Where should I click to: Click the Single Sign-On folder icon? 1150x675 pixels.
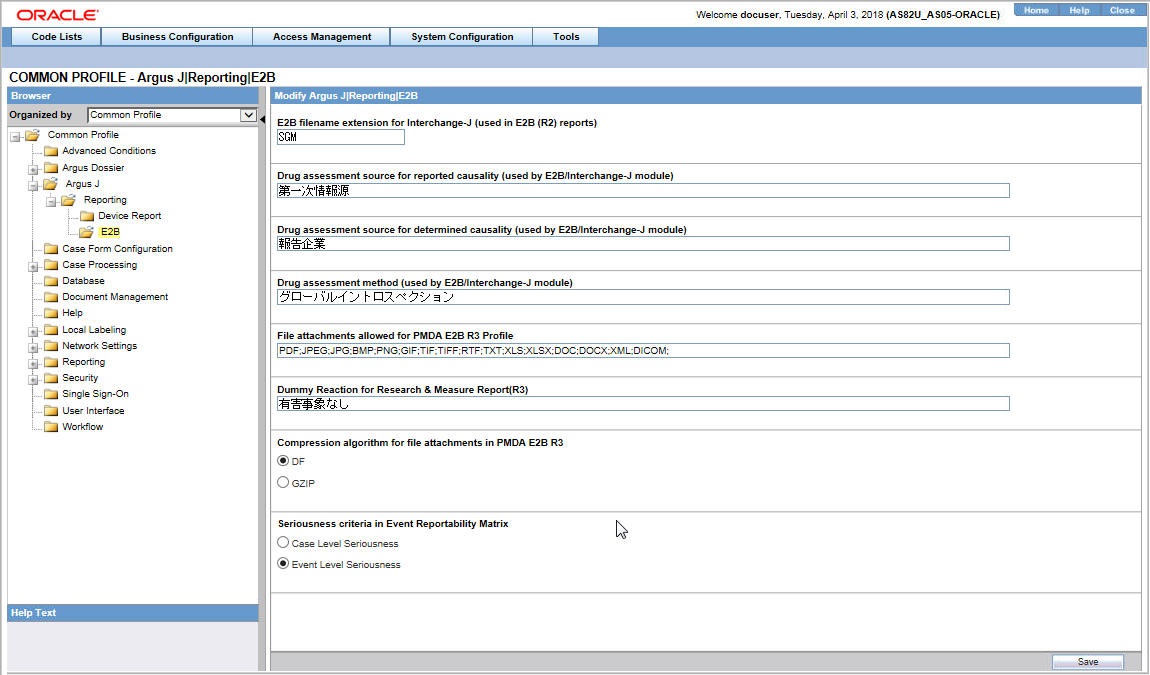[51, 394]
